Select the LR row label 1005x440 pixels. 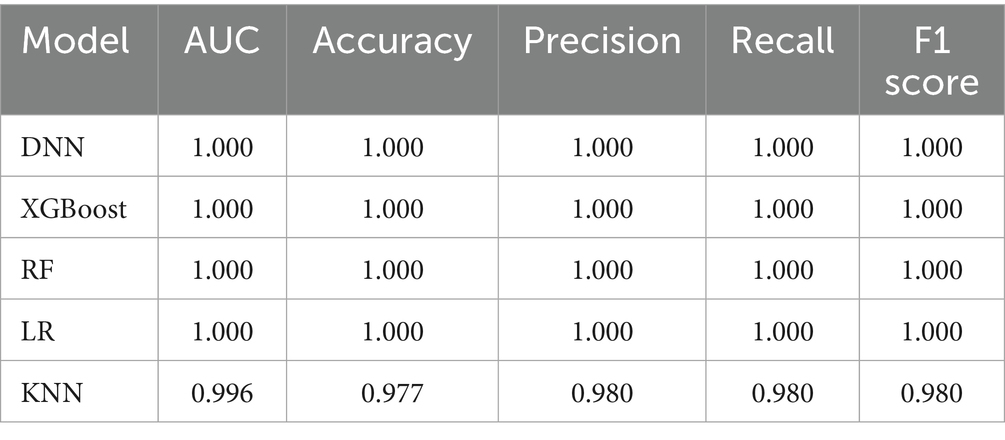point(38,332)
